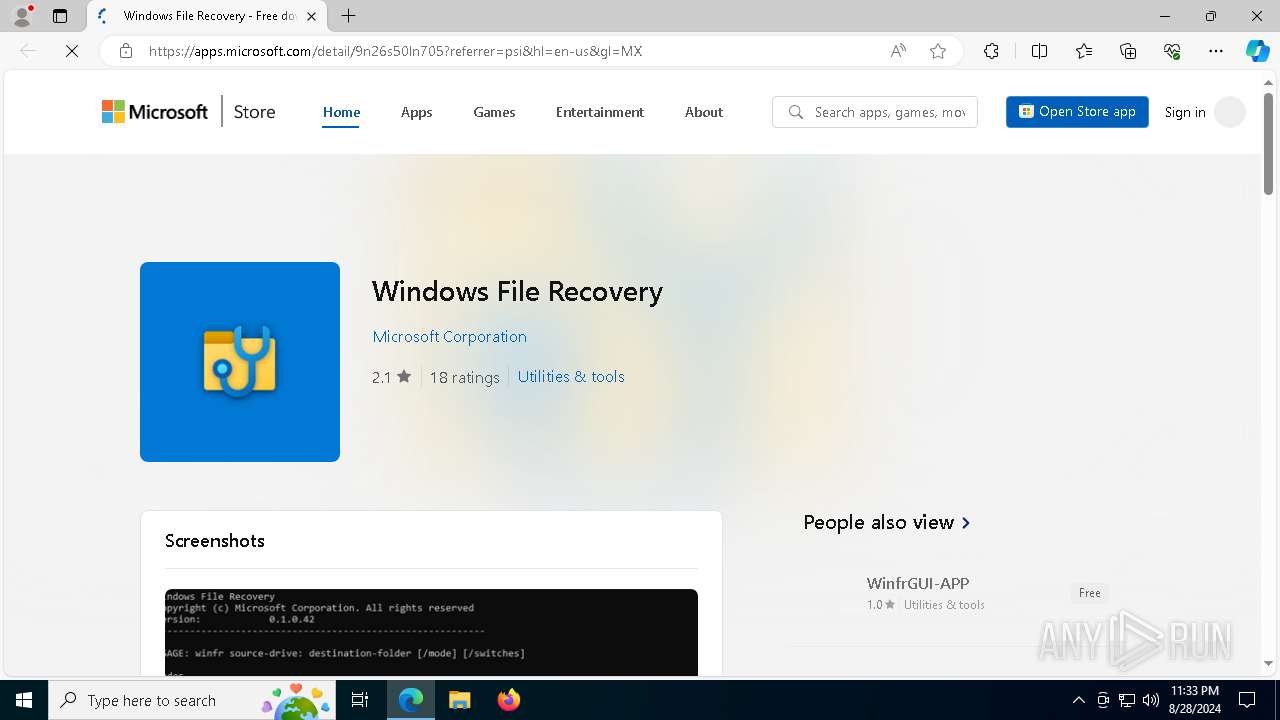Click the scrollbar down arrow

pyautogui.click(x=1268, y=663)
